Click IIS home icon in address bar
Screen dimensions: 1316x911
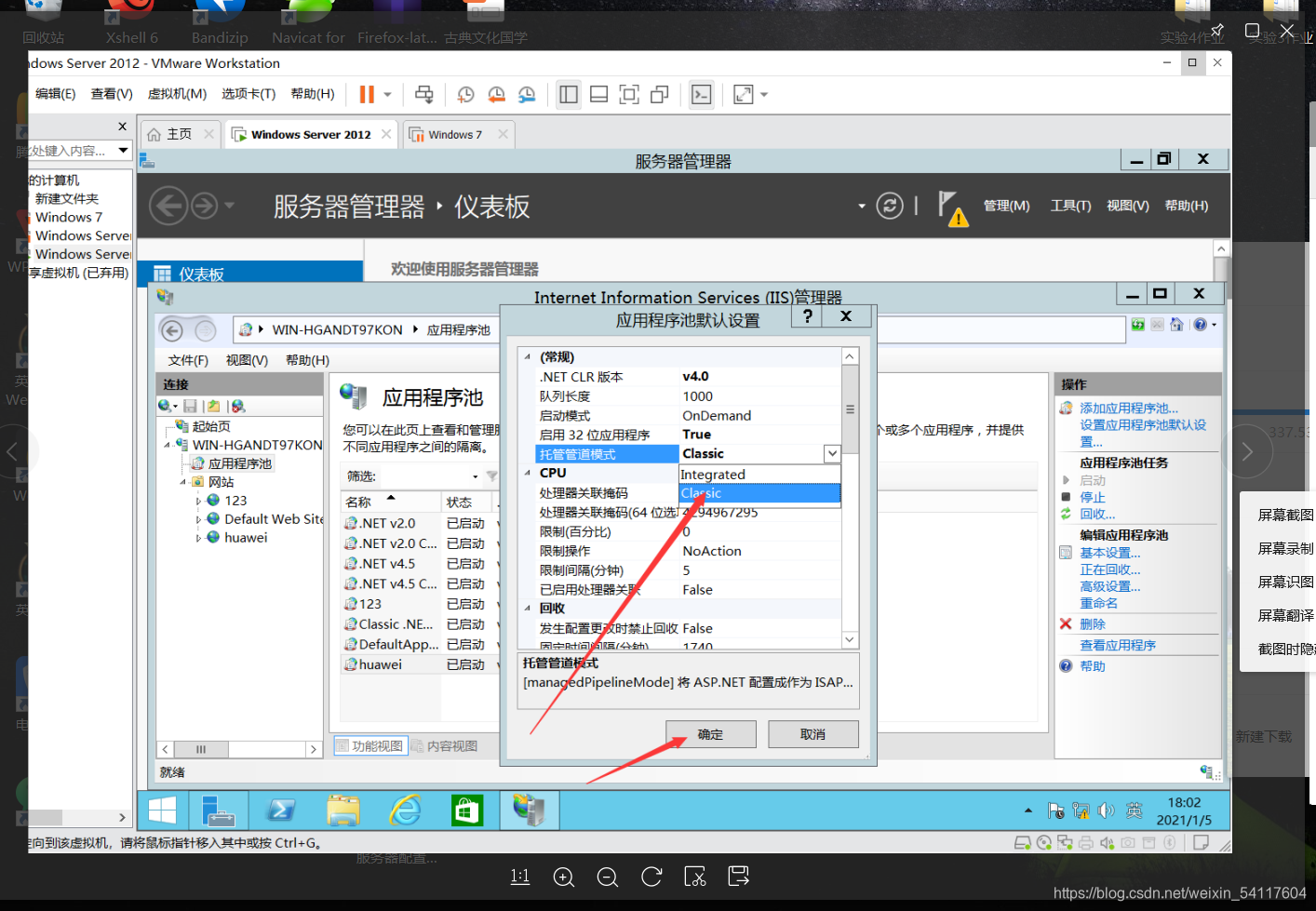[1176, 325]
